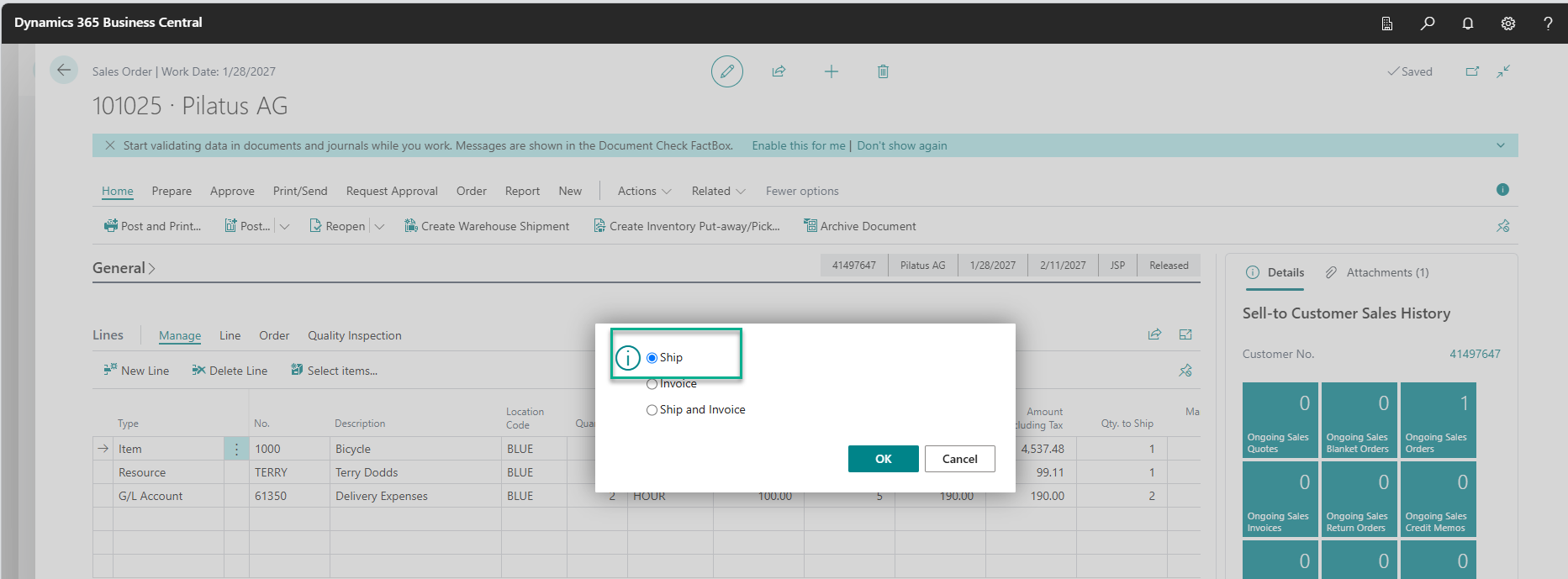Image resolution: width=1568 pixels, height=579 pixels.
Task: Confirm dialog with OK
Action: 884,459
